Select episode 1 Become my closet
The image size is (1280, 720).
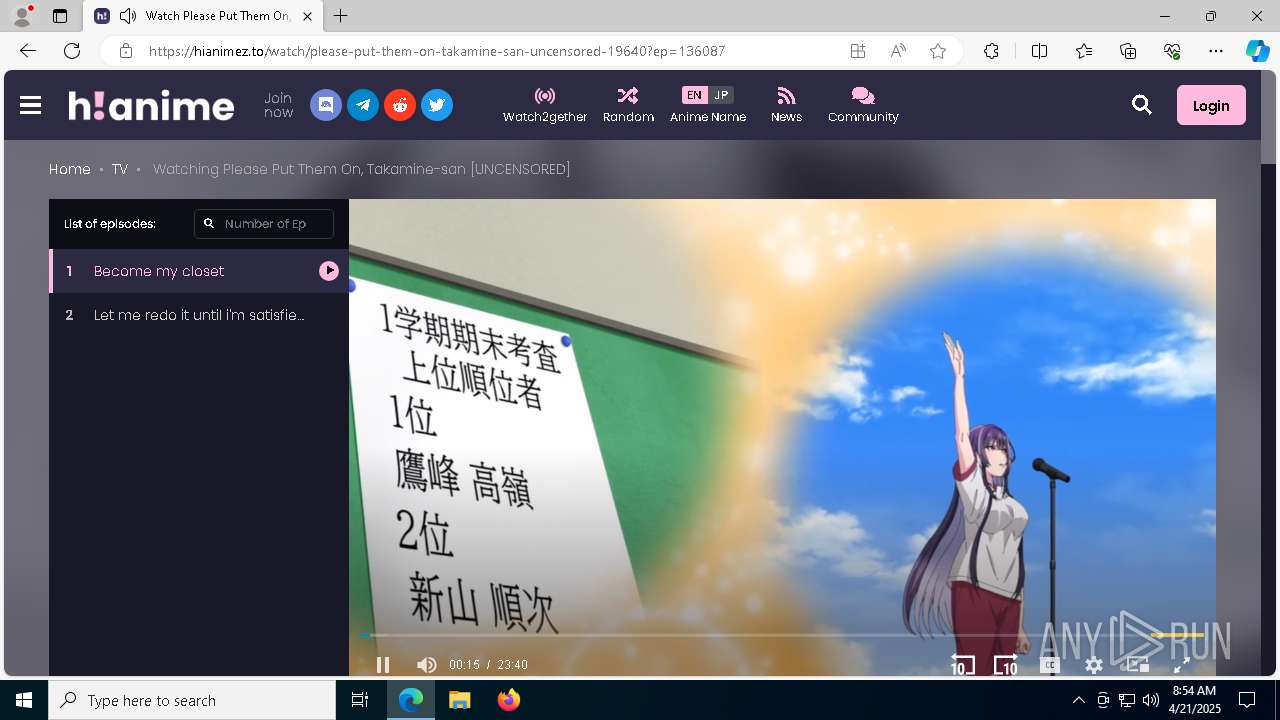(x=199, y=271)
